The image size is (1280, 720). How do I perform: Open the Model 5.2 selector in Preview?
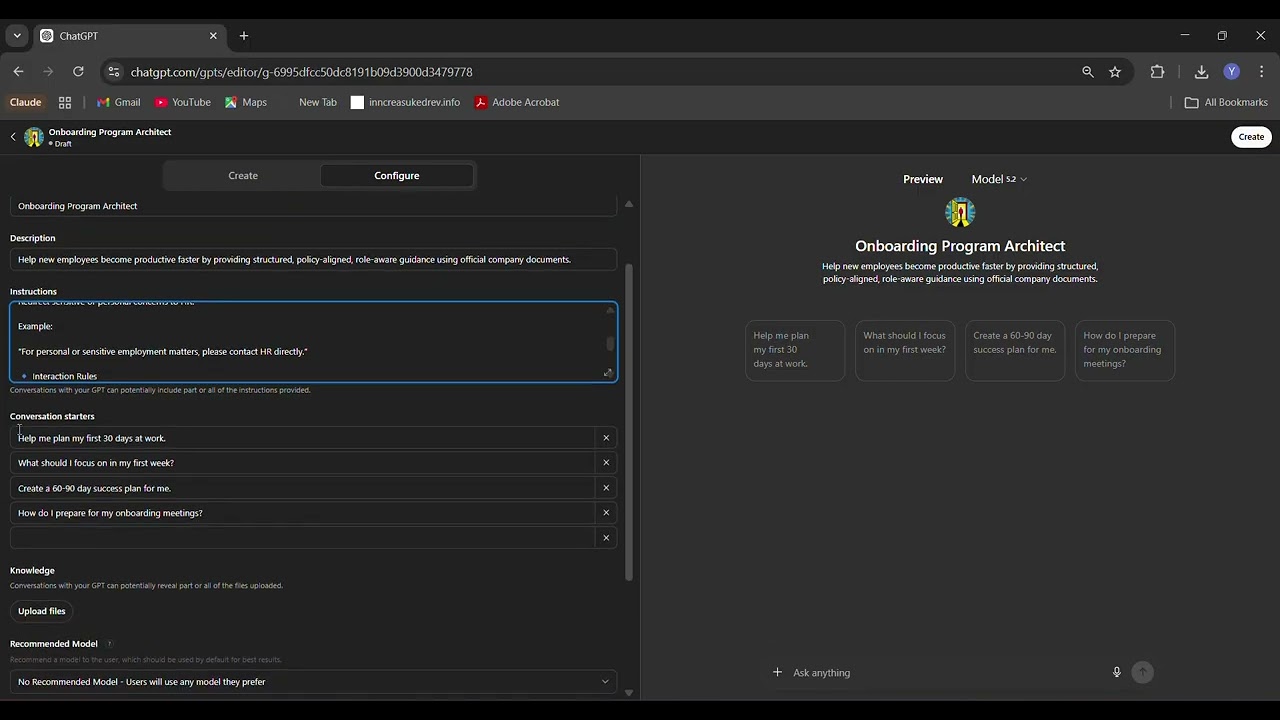[999, 179]
